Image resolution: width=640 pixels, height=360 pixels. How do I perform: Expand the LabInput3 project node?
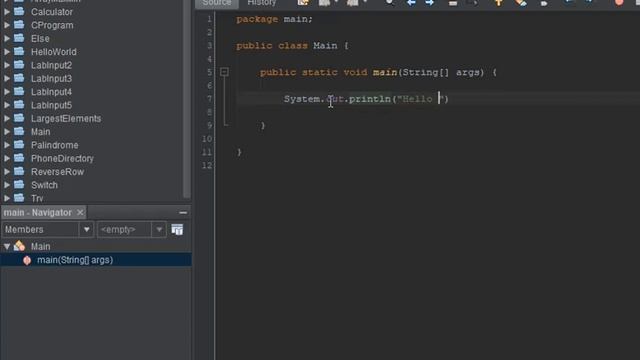(7, 78)
